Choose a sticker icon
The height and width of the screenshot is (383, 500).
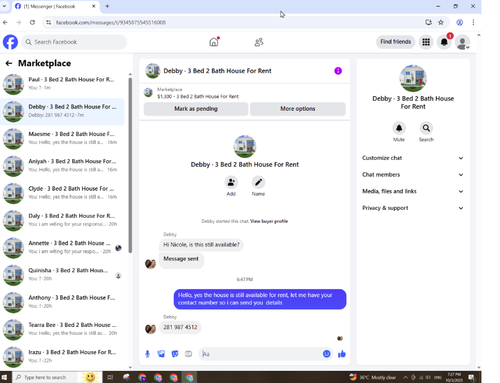point(175,354)
